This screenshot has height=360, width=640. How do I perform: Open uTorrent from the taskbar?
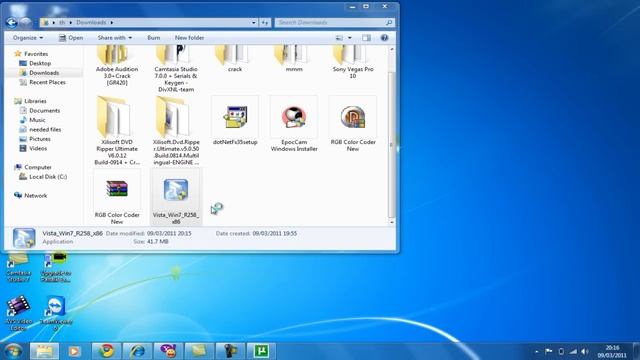(261, 351)
